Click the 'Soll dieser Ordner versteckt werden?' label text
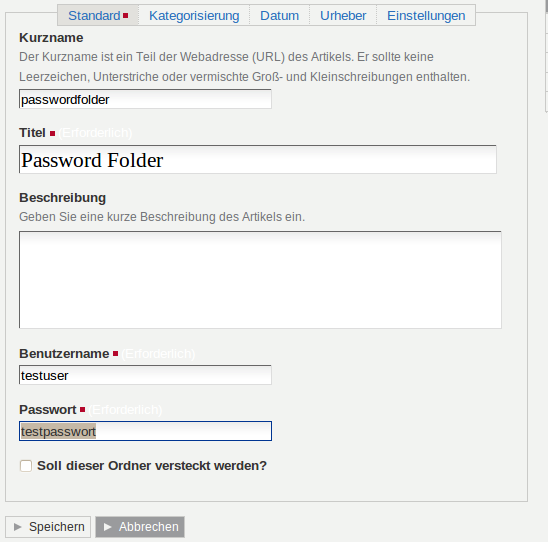Image resolution: width=548 pixels, height=542 pixels. tap(152, 466)
